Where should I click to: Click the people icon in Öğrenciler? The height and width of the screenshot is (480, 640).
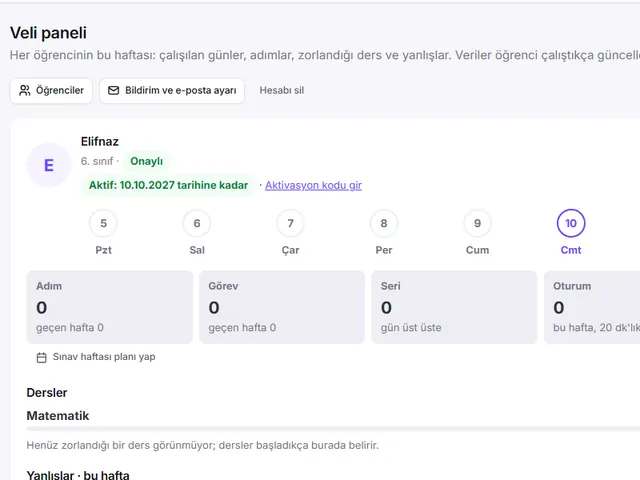25,91
